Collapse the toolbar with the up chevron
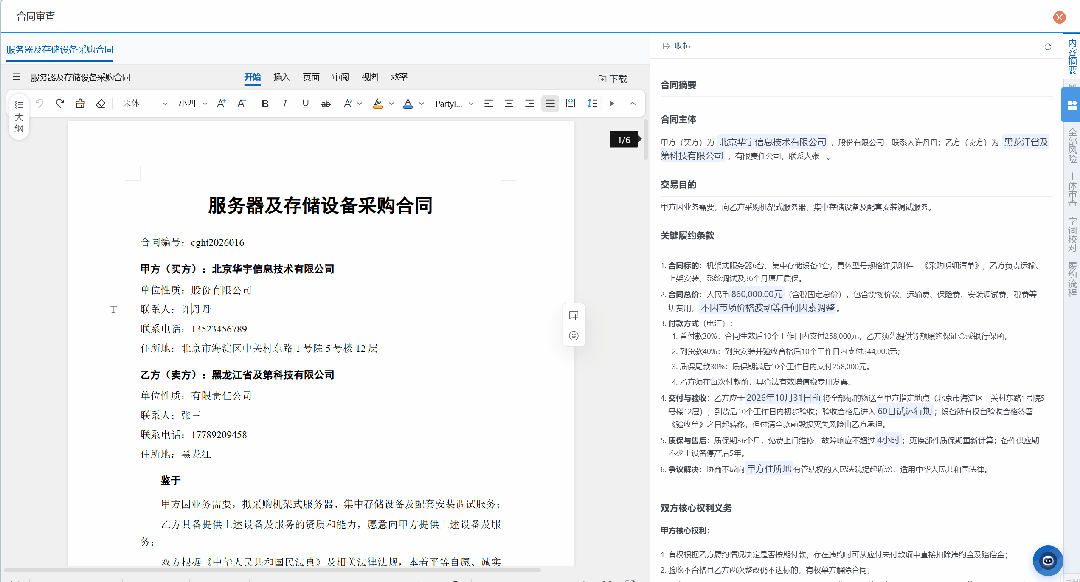 tap(632, 103)
